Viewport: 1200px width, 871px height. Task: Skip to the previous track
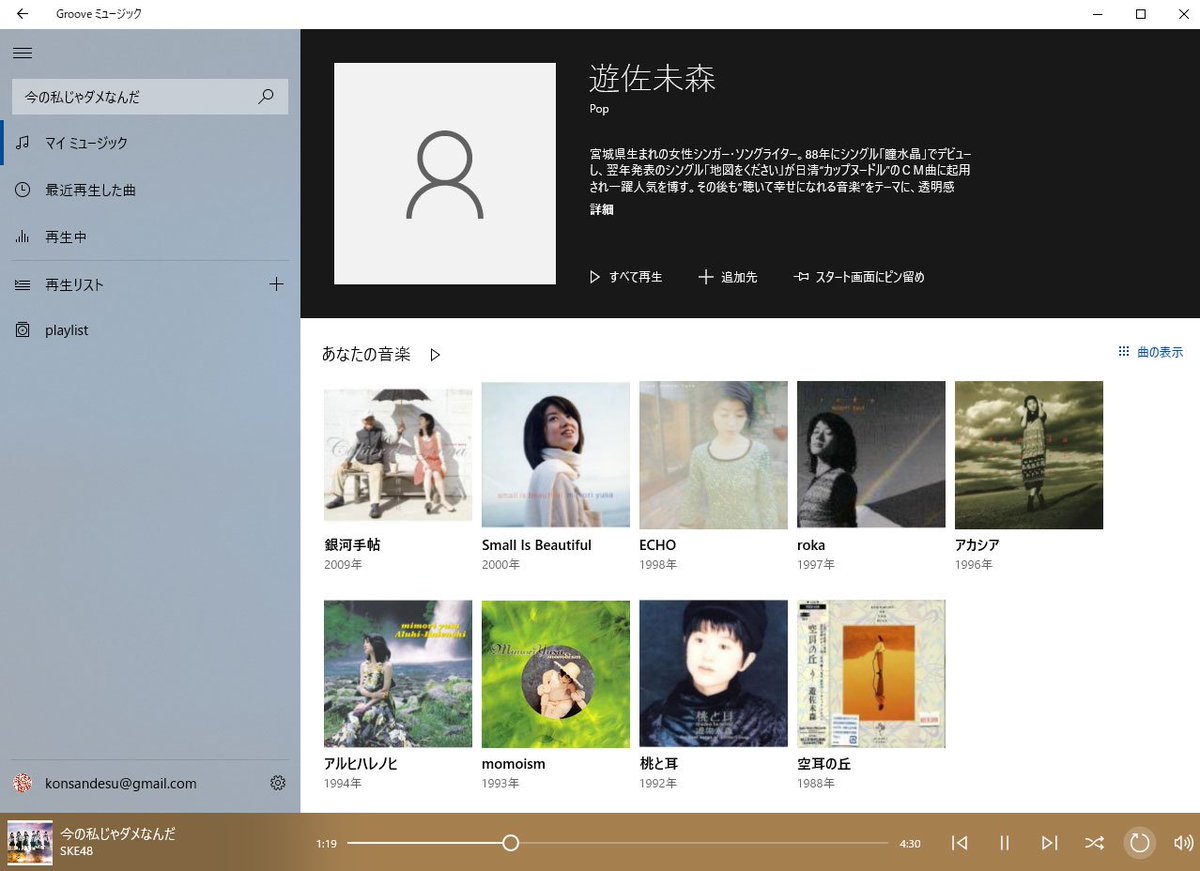pyautogui.click(x=959, y=843)
